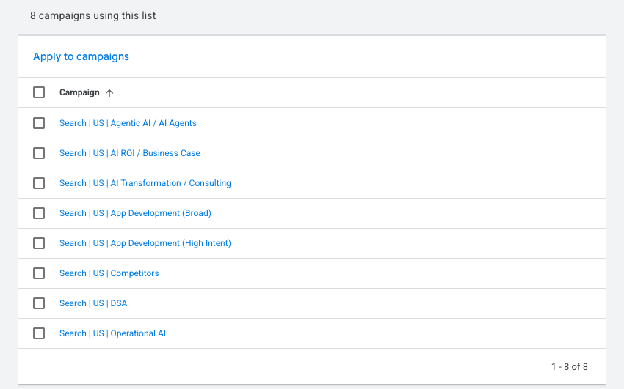Tick checkbox for App Development (High Intent)
The width and height of the screenshot is (624, 389).
[39, 243]
